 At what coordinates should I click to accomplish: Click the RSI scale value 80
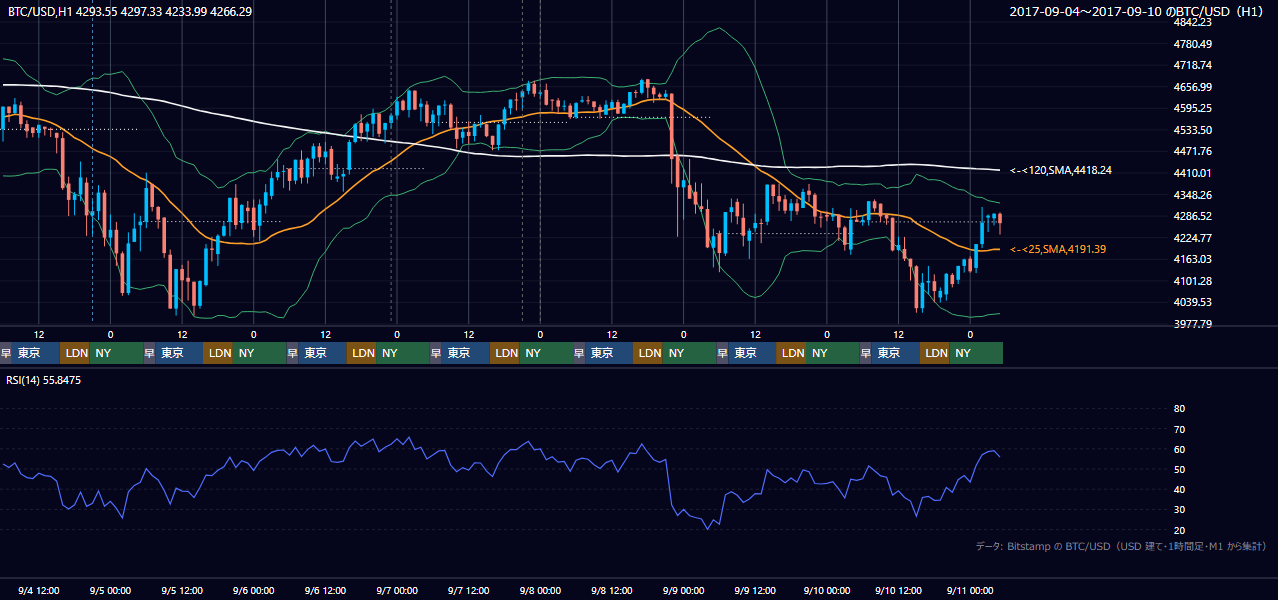click(1179, 409)
